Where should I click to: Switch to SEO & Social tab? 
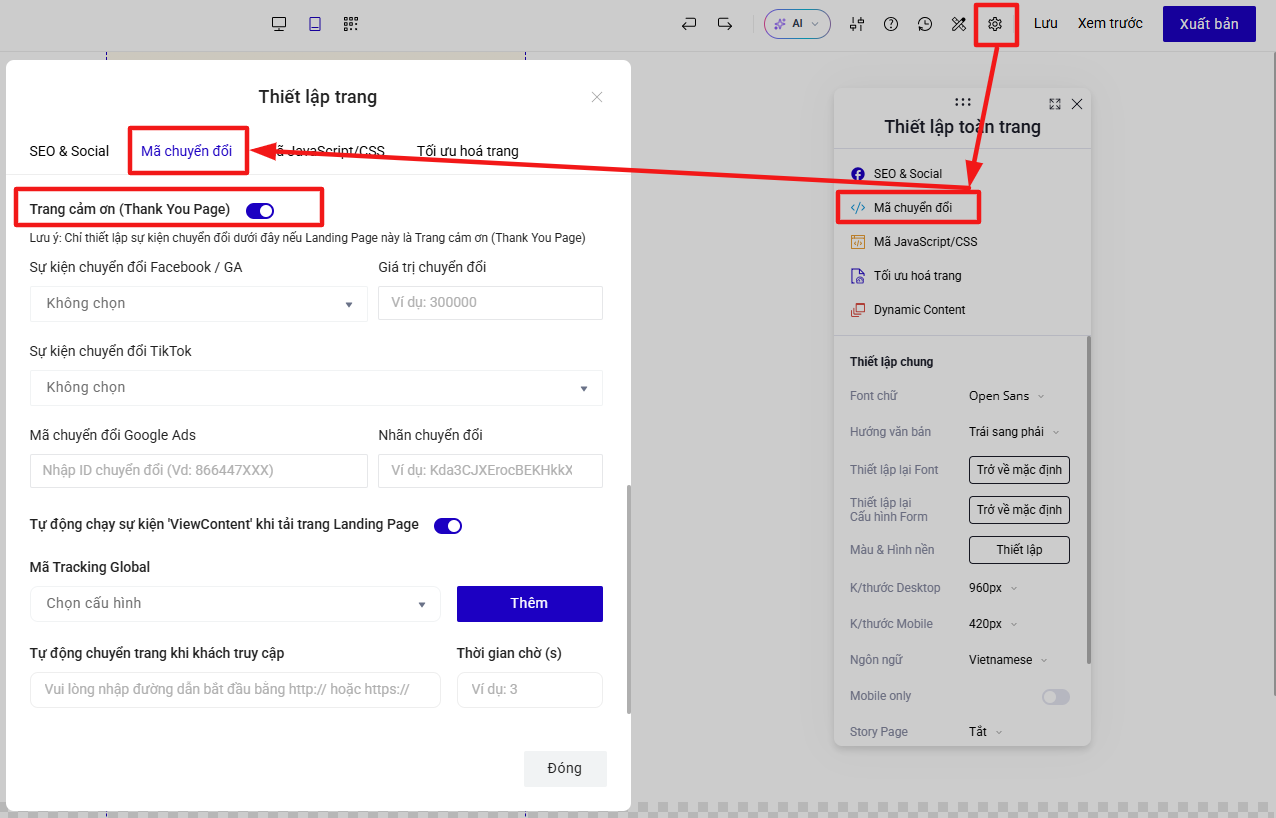pyautogui.click(x=69, y=151)
